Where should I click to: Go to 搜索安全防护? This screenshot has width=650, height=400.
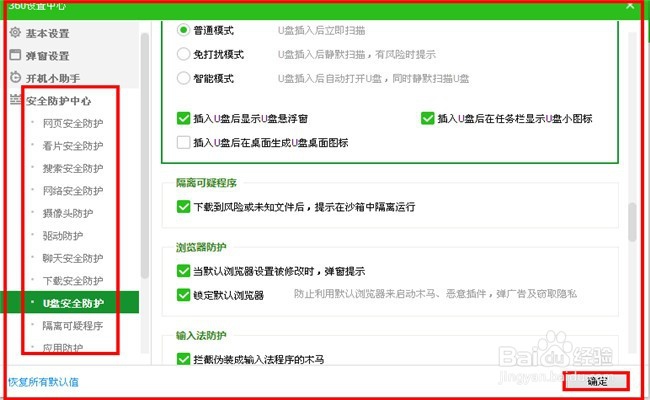point(73,168)
